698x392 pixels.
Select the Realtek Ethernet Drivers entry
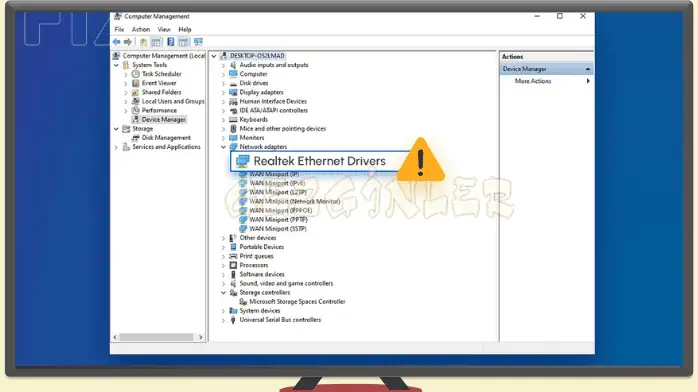(x=320, y=161)
